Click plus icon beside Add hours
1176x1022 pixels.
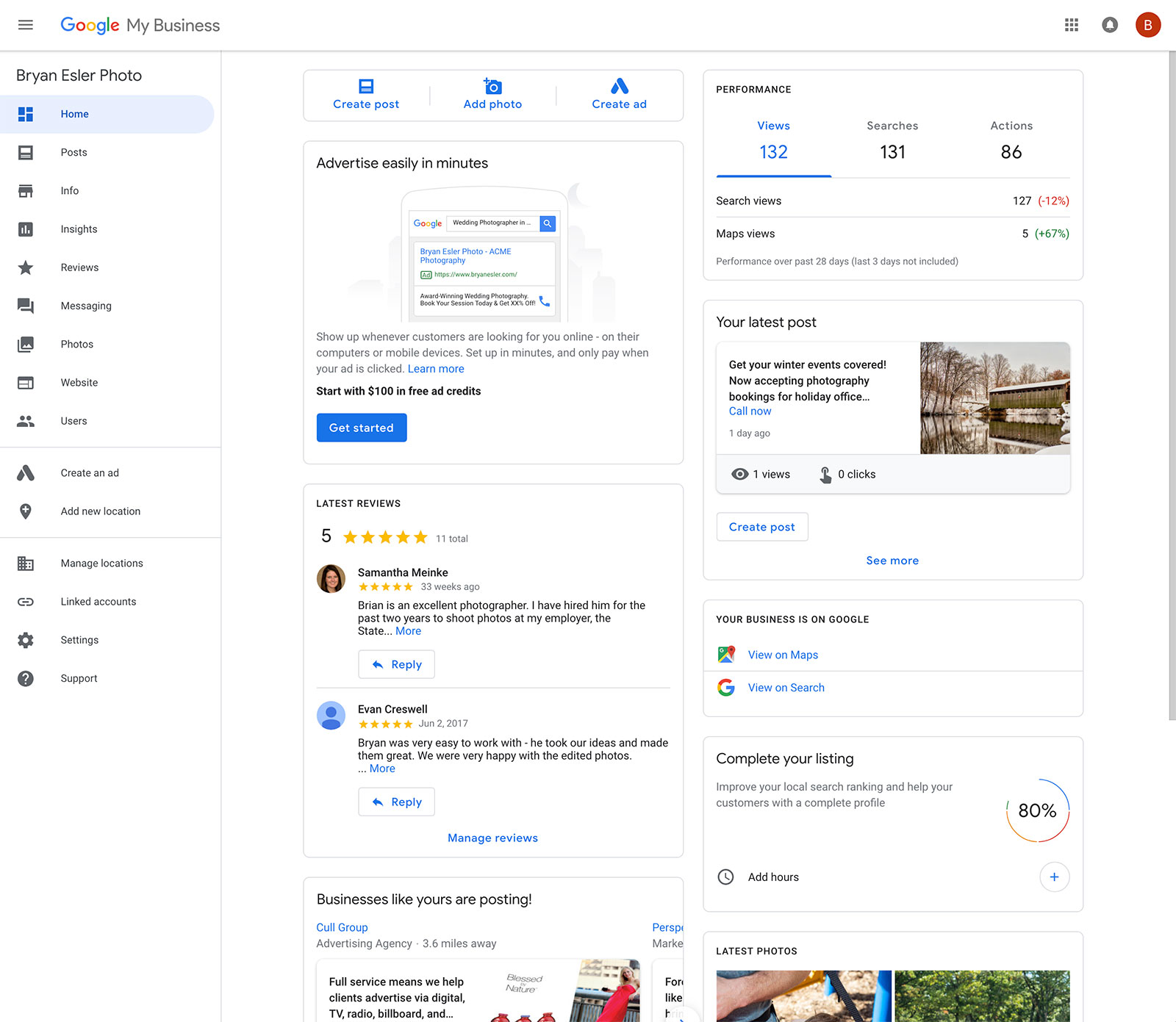(x=1054, y=877)
